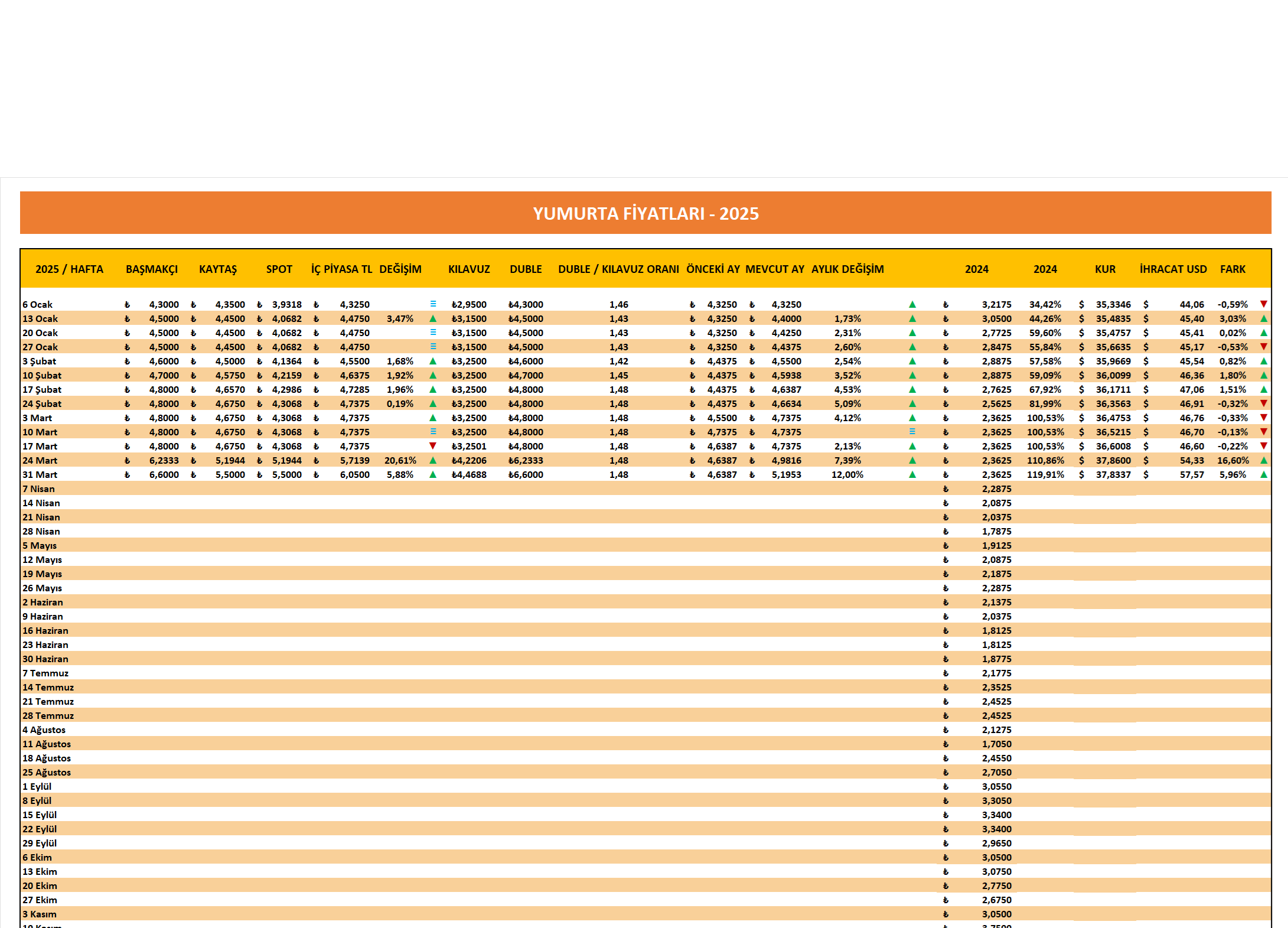1288x928 pixels.
Task: Select the KAYTAŞ column header
Action: click(218, 269)
